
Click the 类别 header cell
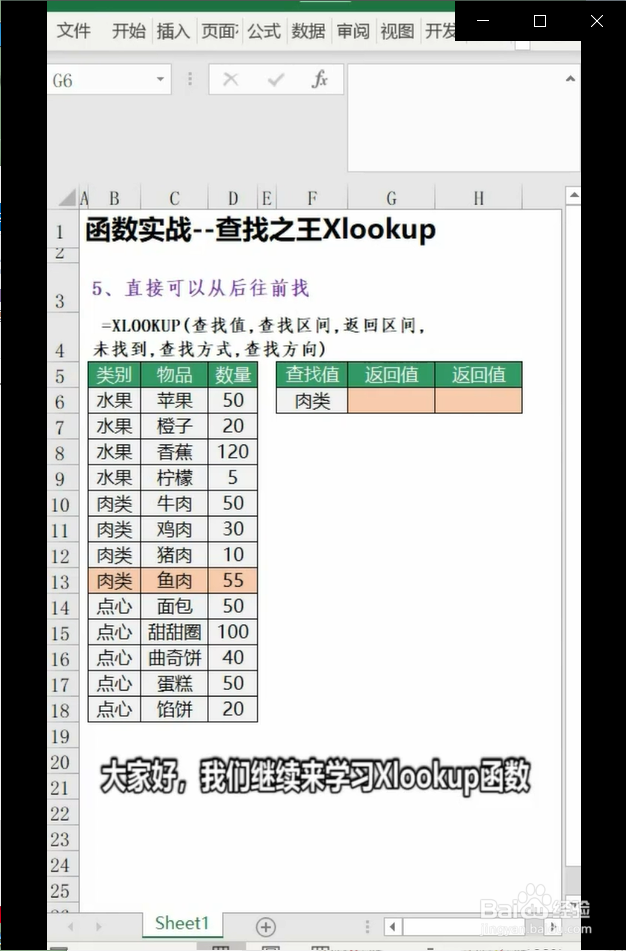pos(114,375)
